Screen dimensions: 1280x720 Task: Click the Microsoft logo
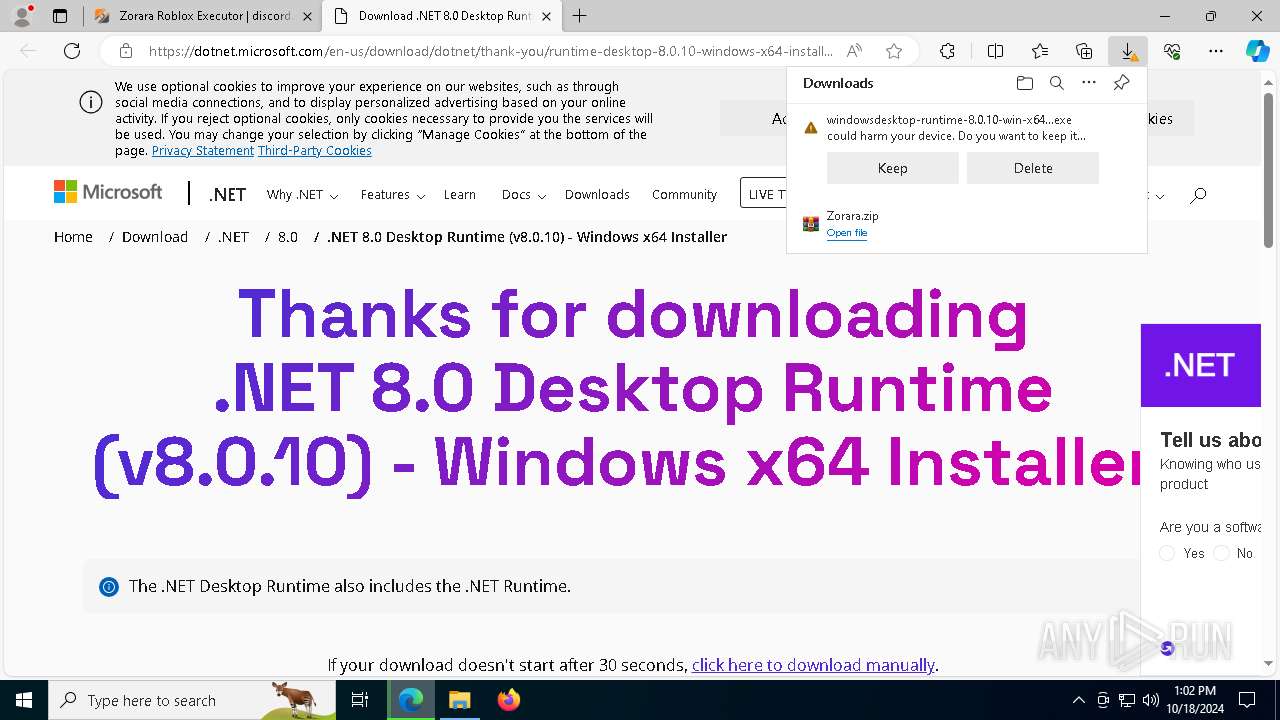pos(108,192)
